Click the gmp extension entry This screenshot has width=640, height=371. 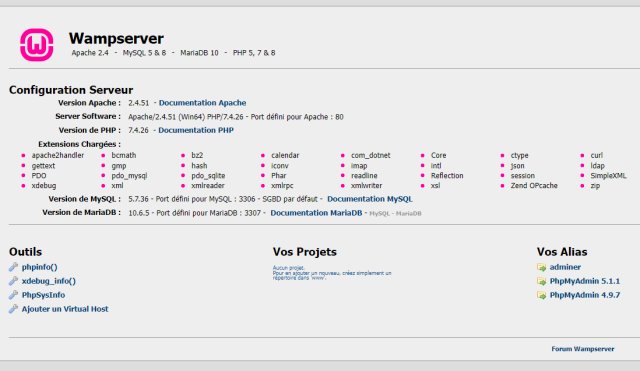pos(119,166)
